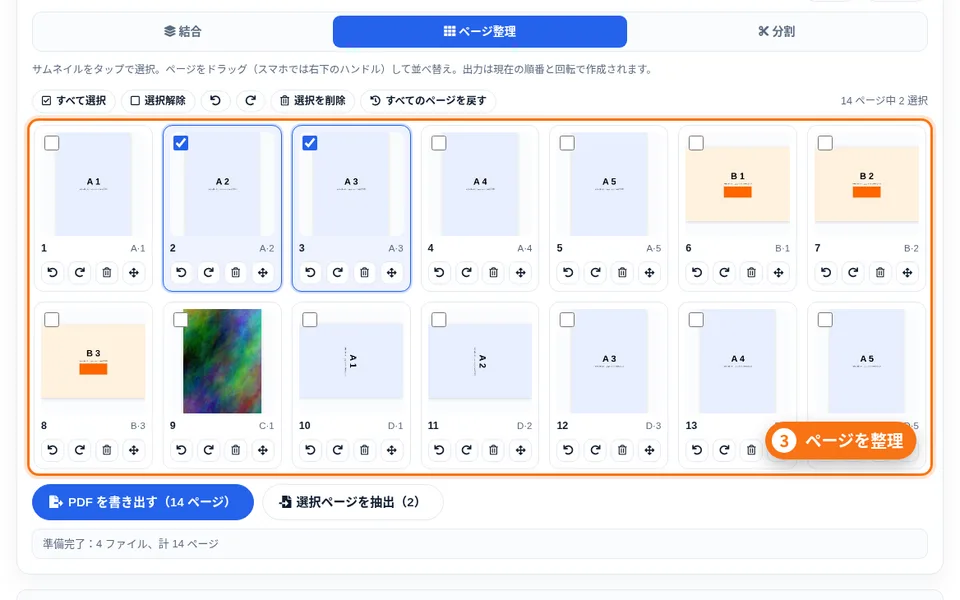Delete page 3 with trash icon

point(364,272)
